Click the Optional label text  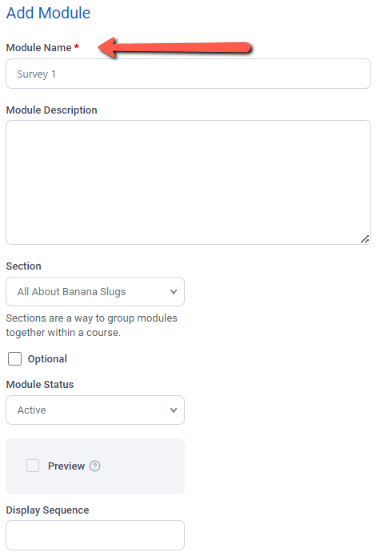pos(47,359)
